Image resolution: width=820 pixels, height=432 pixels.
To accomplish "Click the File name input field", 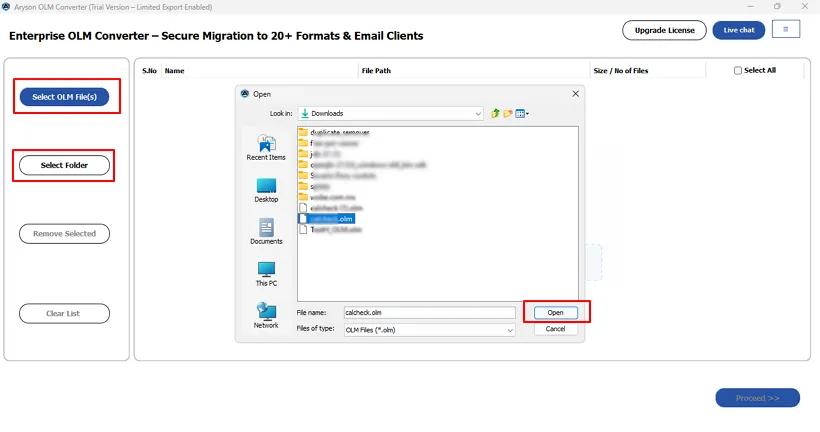I will coord(429,313).
